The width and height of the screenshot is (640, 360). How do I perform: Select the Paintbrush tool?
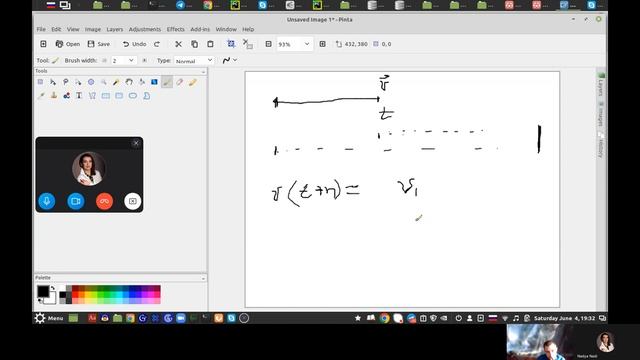pyautogui.click(x=167, y=82)
